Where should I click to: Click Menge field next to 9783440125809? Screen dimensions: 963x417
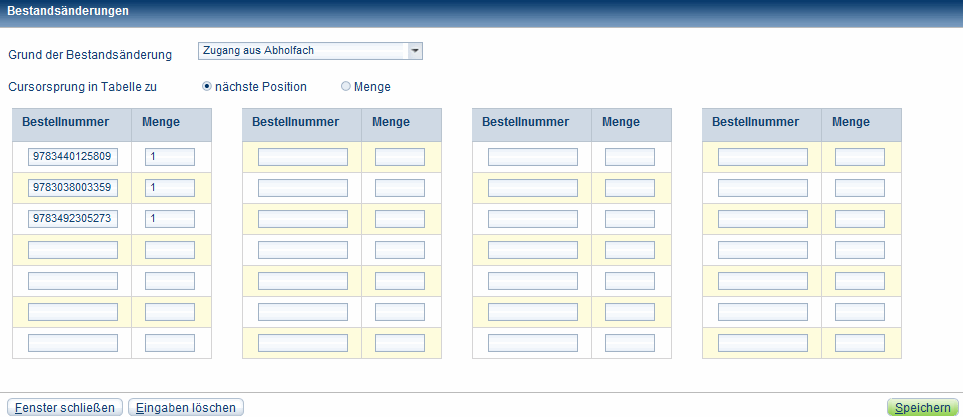[x=170, y=157]
